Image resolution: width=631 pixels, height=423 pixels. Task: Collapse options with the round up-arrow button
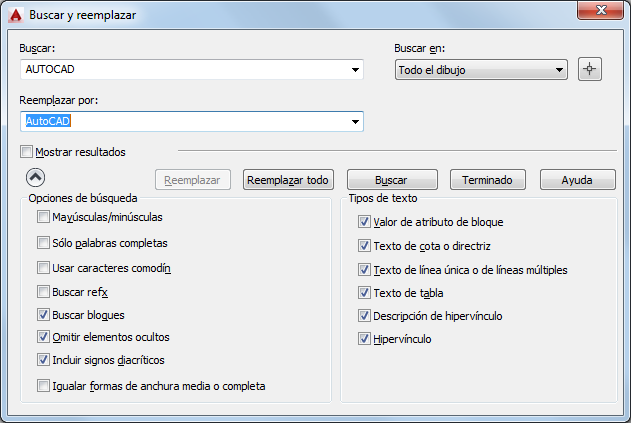click(x=35, y=177)
